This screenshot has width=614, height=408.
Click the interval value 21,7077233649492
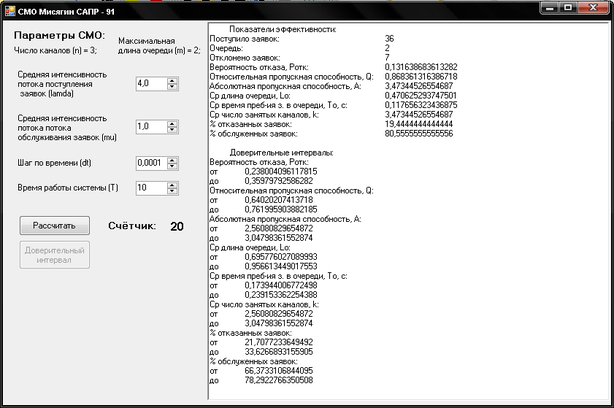[279, 342]
